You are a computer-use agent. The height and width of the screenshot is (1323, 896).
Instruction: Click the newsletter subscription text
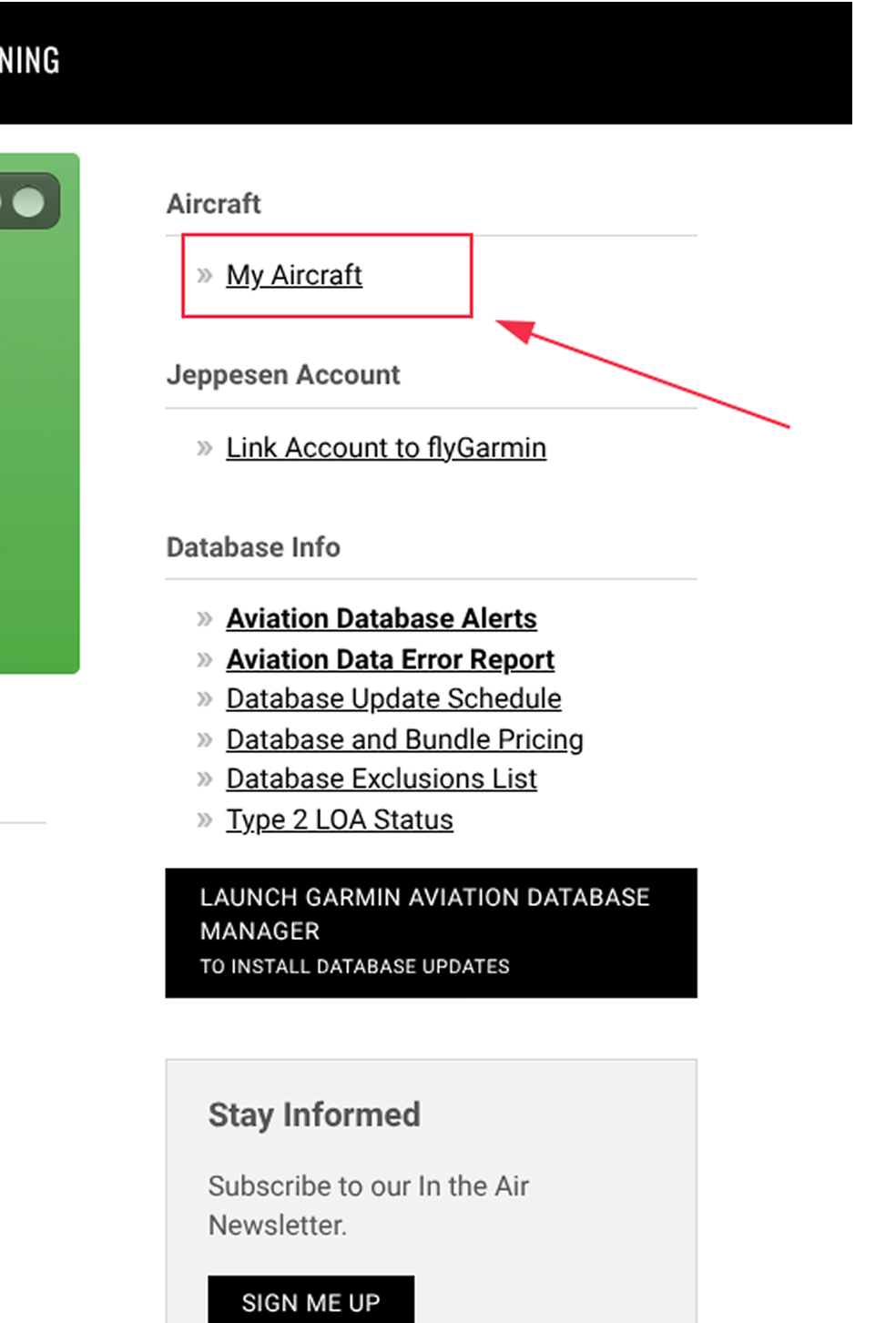[x=369, y=1206]
